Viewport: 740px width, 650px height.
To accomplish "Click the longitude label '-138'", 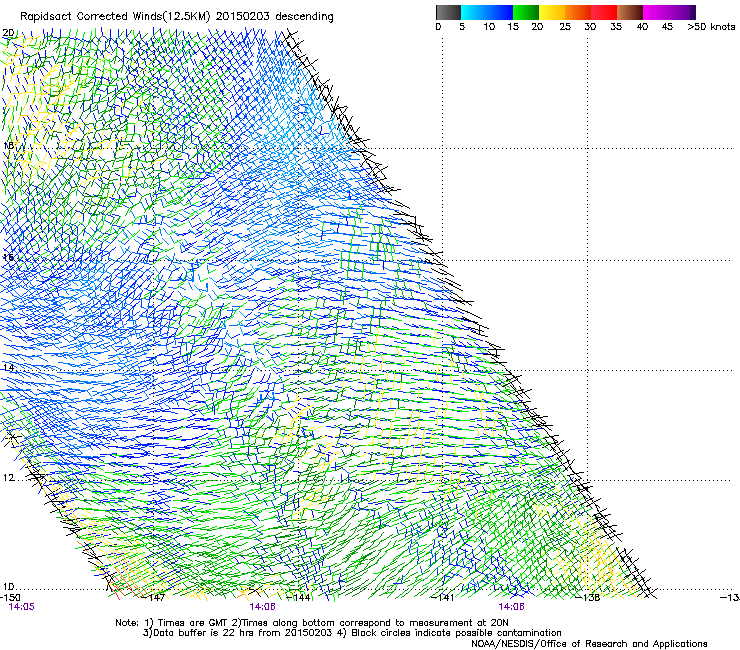I will click(589, 598).
